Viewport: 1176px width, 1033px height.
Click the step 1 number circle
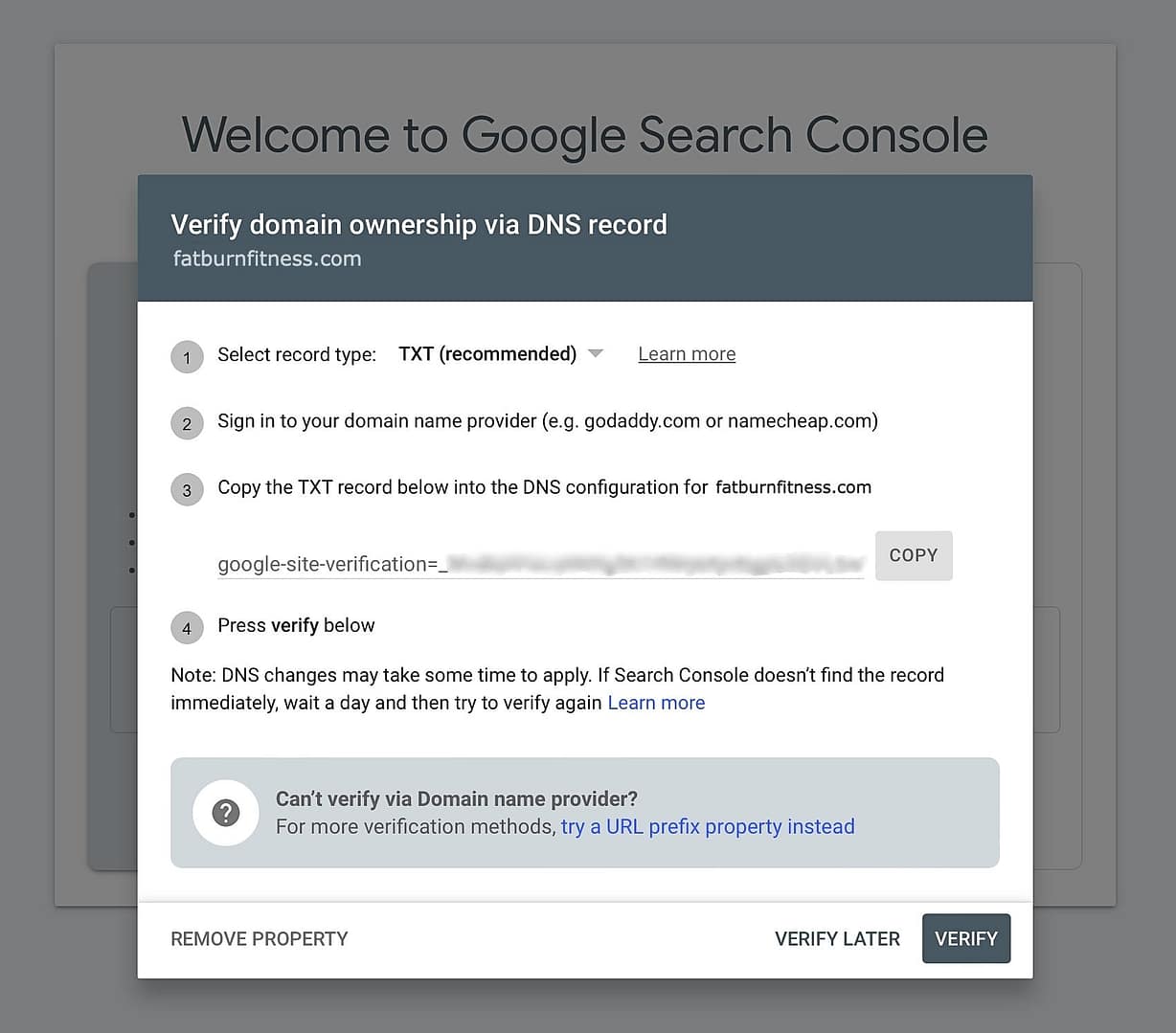(187, 357)
